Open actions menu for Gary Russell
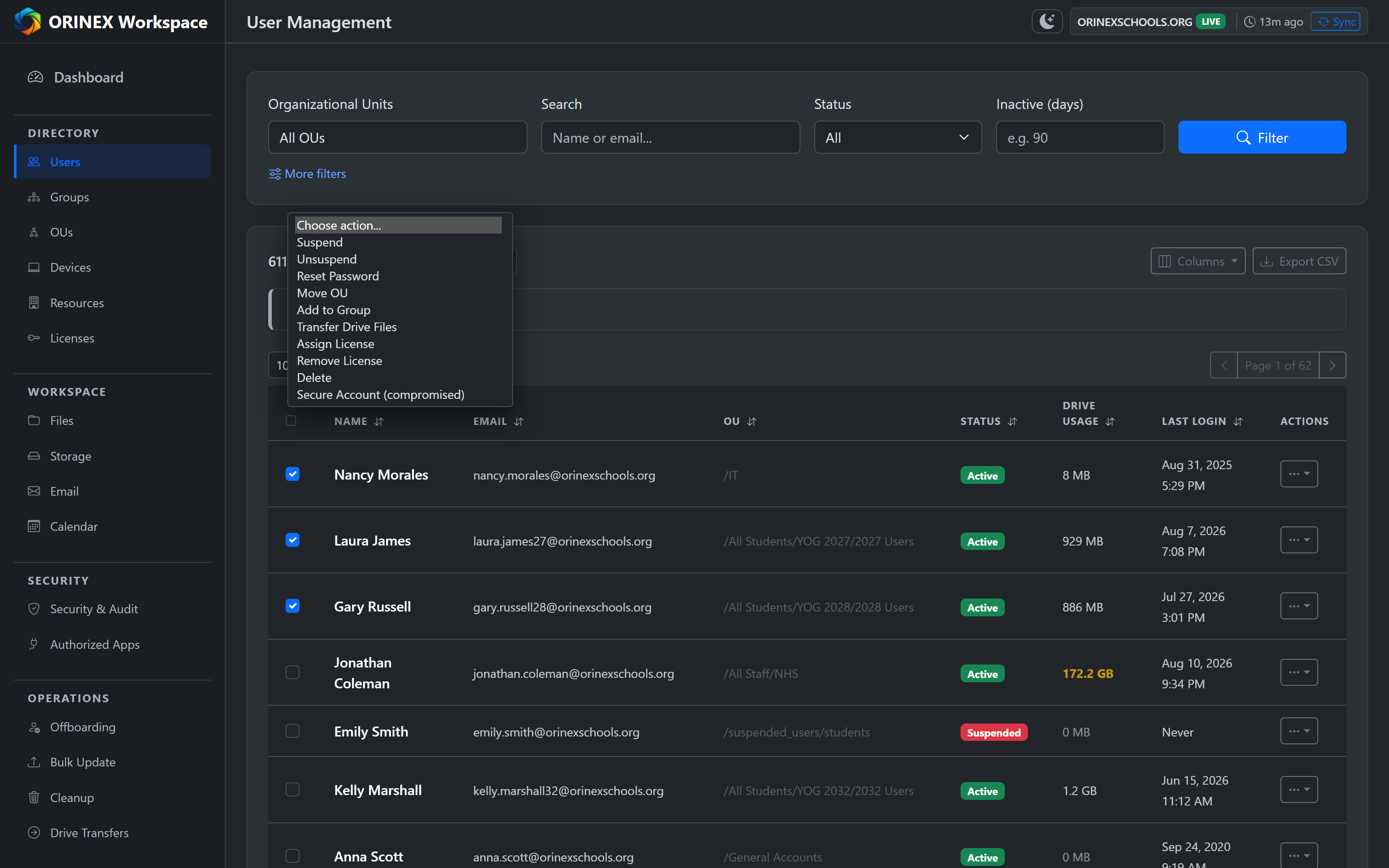This screenshot has width=1389, height=868. (1299, 606)
